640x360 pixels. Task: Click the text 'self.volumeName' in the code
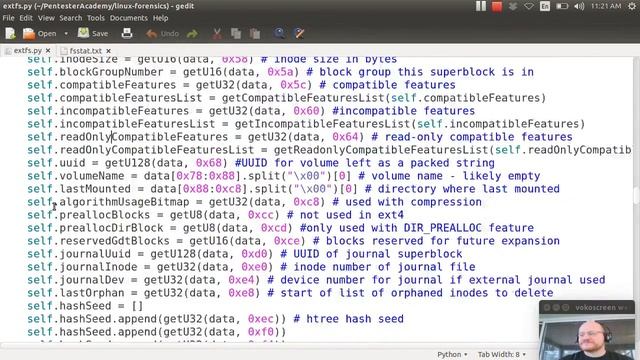point(76,176)
